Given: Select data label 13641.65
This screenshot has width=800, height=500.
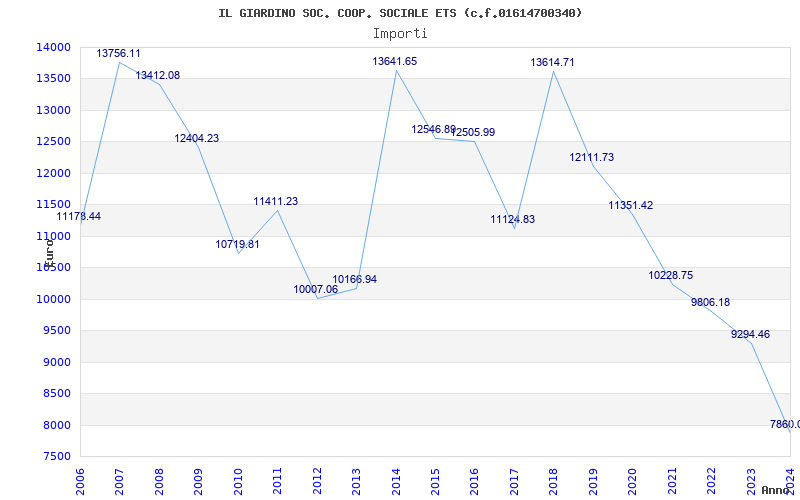Looking at the screenshot, I should [394, 62].
